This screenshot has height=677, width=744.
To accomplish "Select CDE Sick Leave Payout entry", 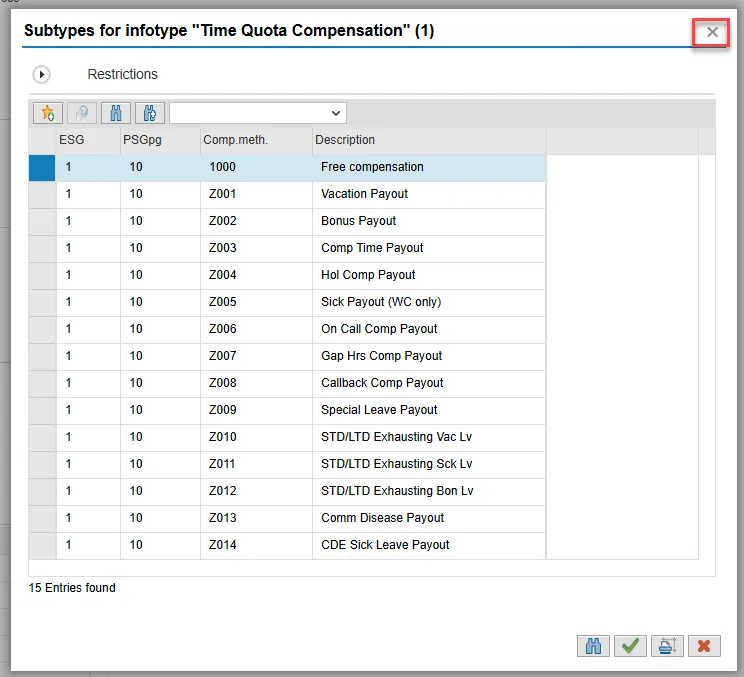I will point(385,545).
